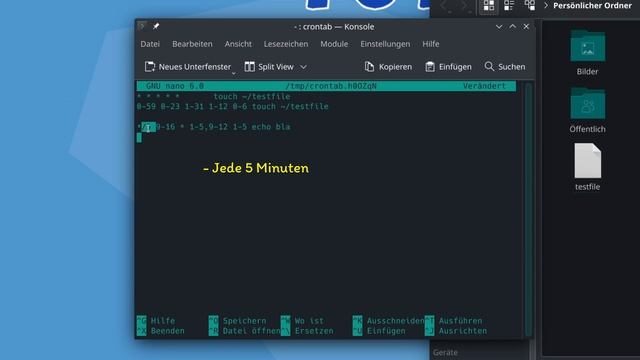The width and height of the screenshot is (640, 360).
Task: Click the '0-59 0-23 1-31' crontab line
Action: pyautogui.click(x=232, y=107)
